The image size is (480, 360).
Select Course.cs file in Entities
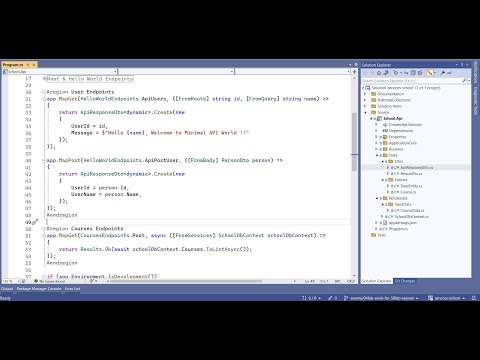pos(408,192)
